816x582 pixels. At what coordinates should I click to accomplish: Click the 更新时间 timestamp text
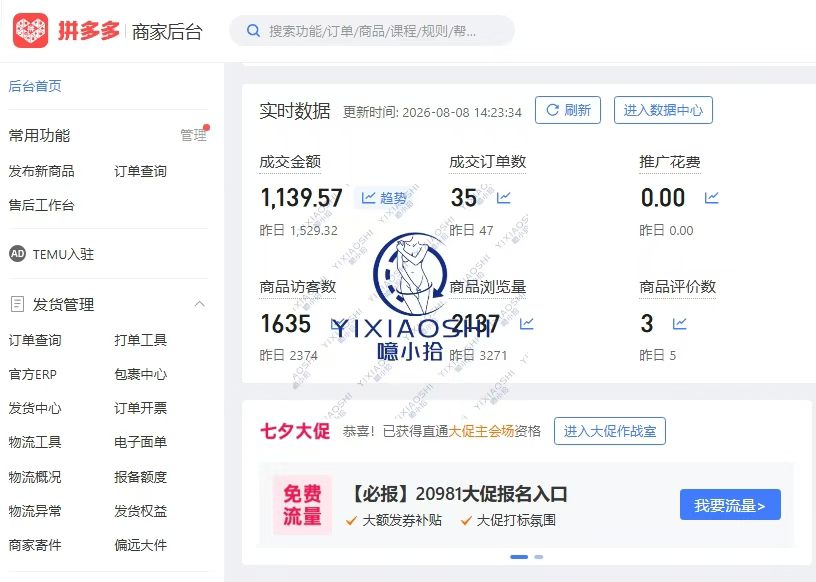coord(432,112)
